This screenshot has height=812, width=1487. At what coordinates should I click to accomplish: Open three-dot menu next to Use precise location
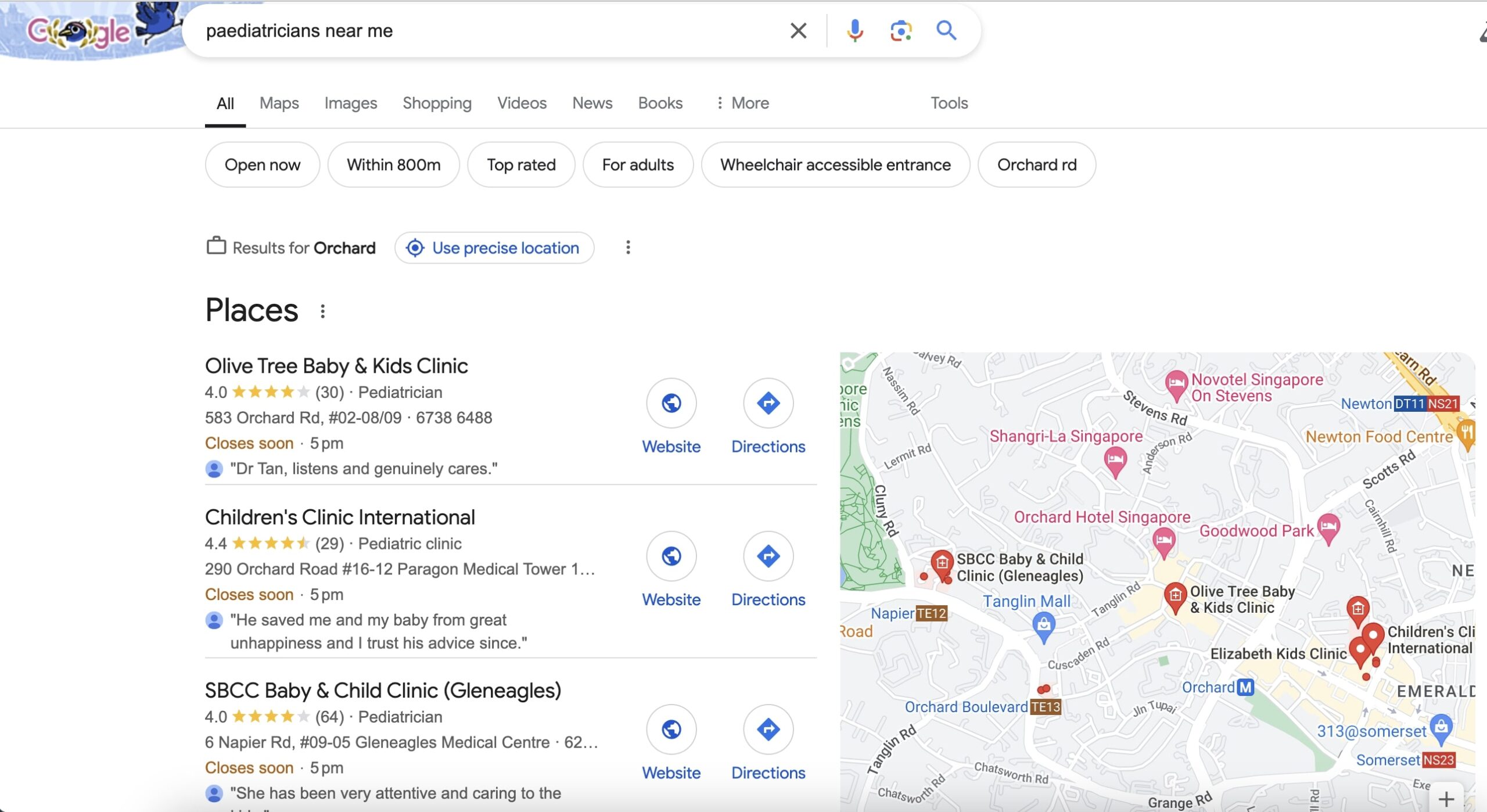628,248
